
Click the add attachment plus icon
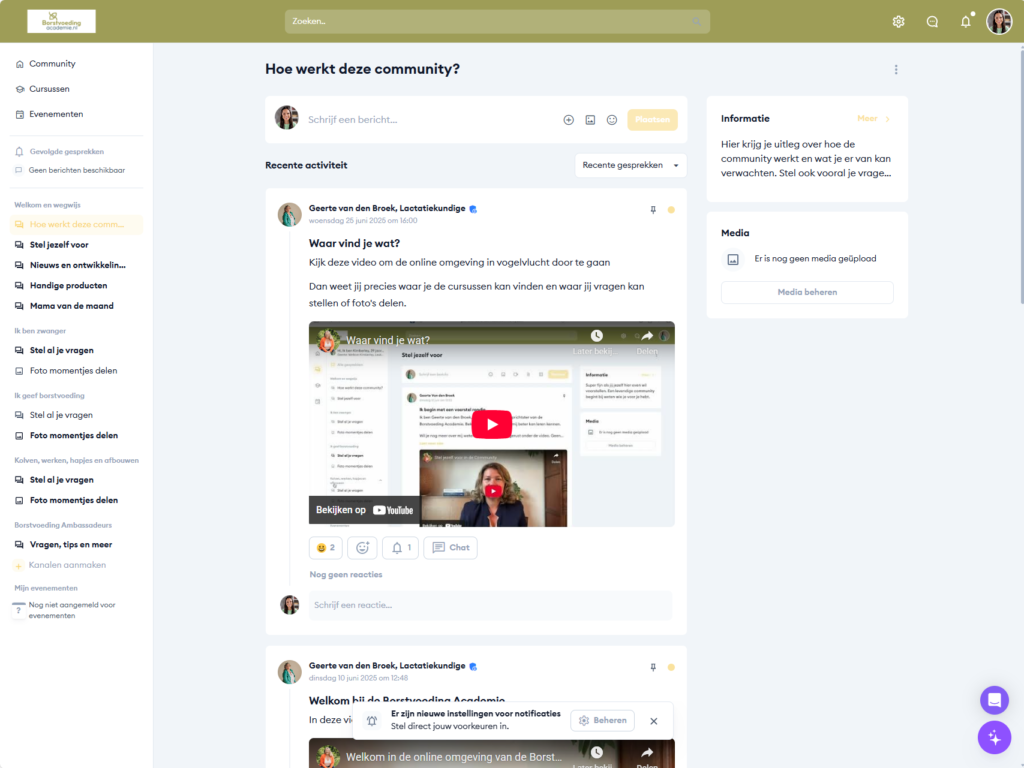pos(568,120)
